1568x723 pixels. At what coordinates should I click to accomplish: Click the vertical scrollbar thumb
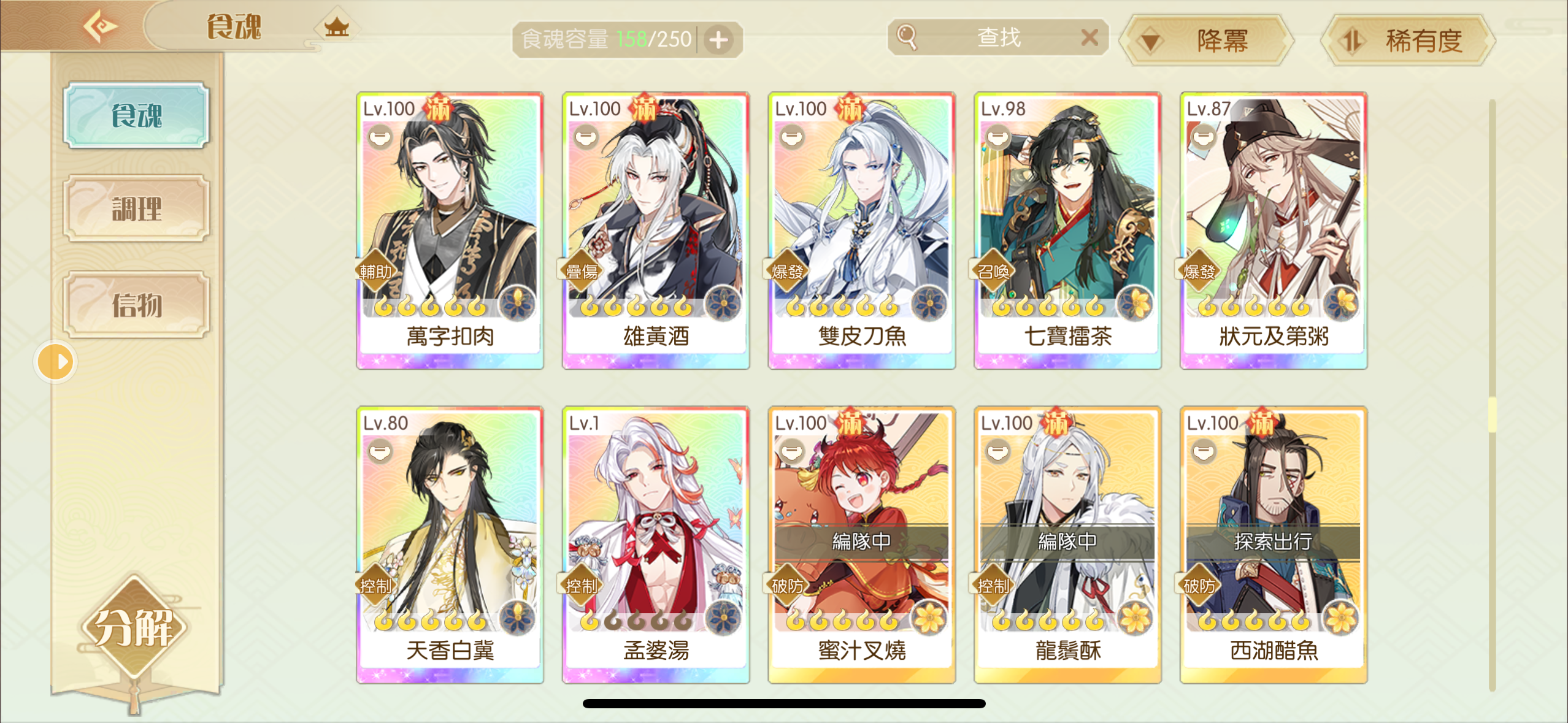1492,415
